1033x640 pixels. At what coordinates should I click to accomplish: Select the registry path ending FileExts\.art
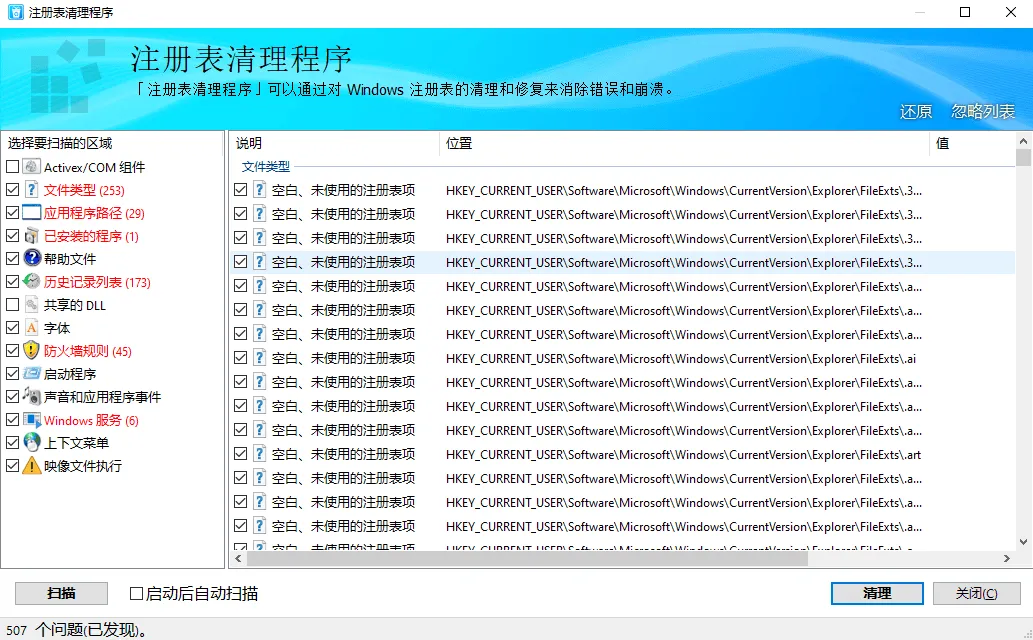click(683, 455)
